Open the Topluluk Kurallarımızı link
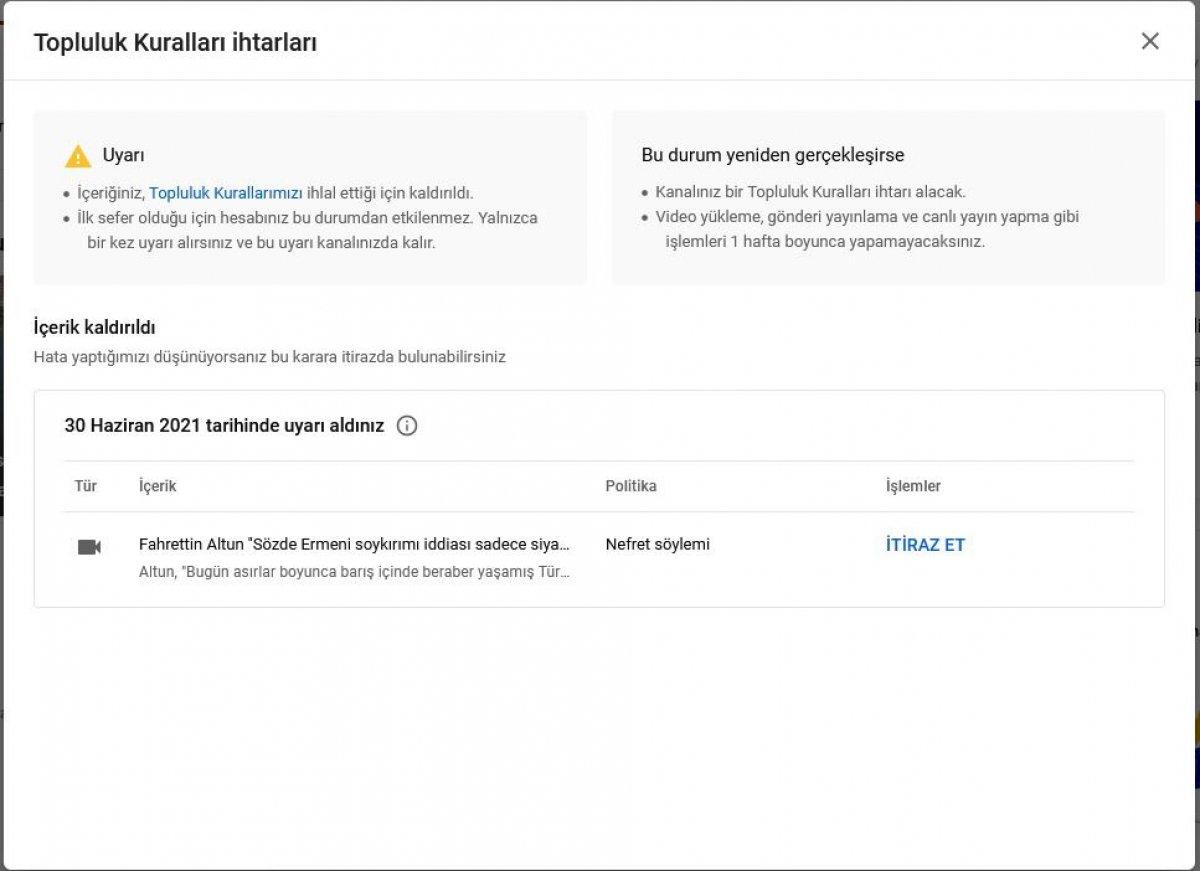 click(226, 193)
